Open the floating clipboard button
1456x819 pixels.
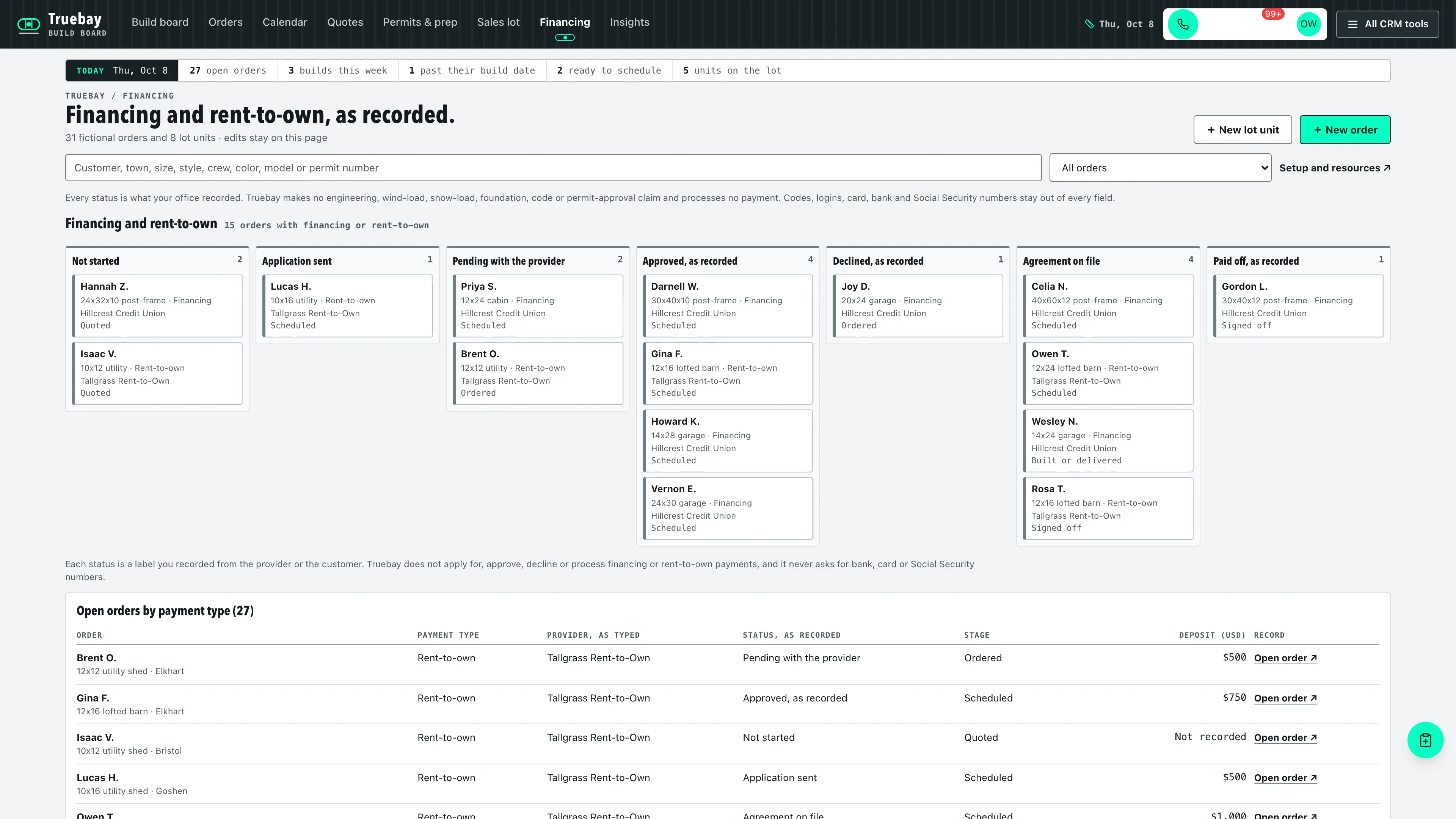pyautogui.click(x=1425, y=740)
